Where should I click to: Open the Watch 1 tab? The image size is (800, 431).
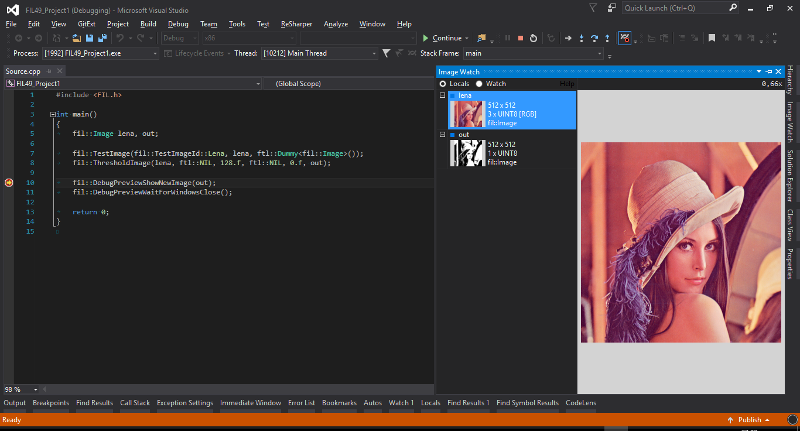[x=401, y=403]
